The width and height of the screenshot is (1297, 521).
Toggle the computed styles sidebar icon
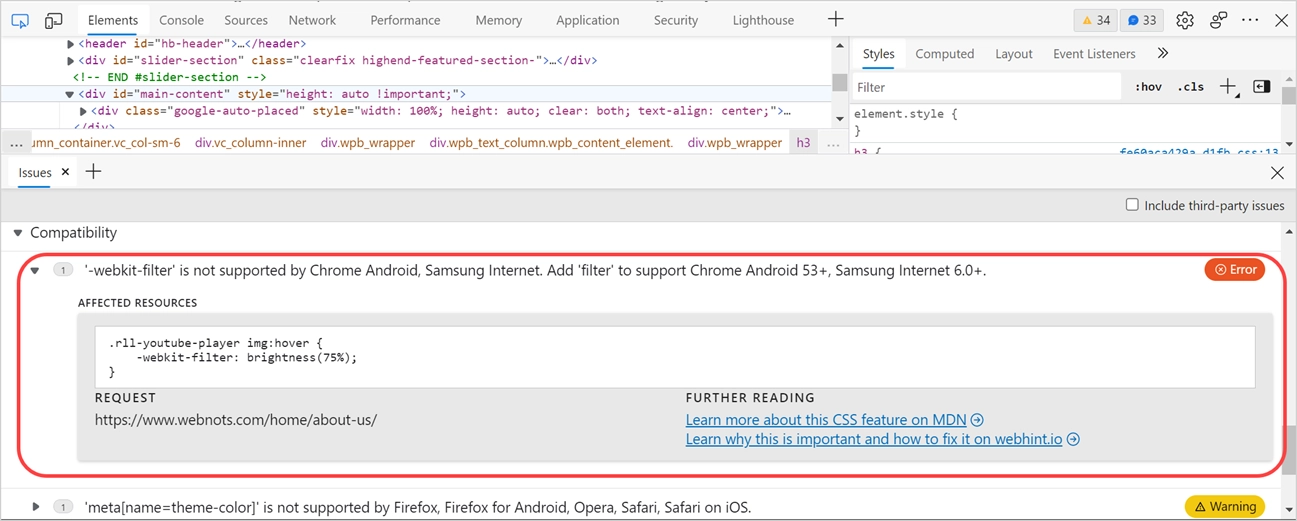[x=1261, y=87]
